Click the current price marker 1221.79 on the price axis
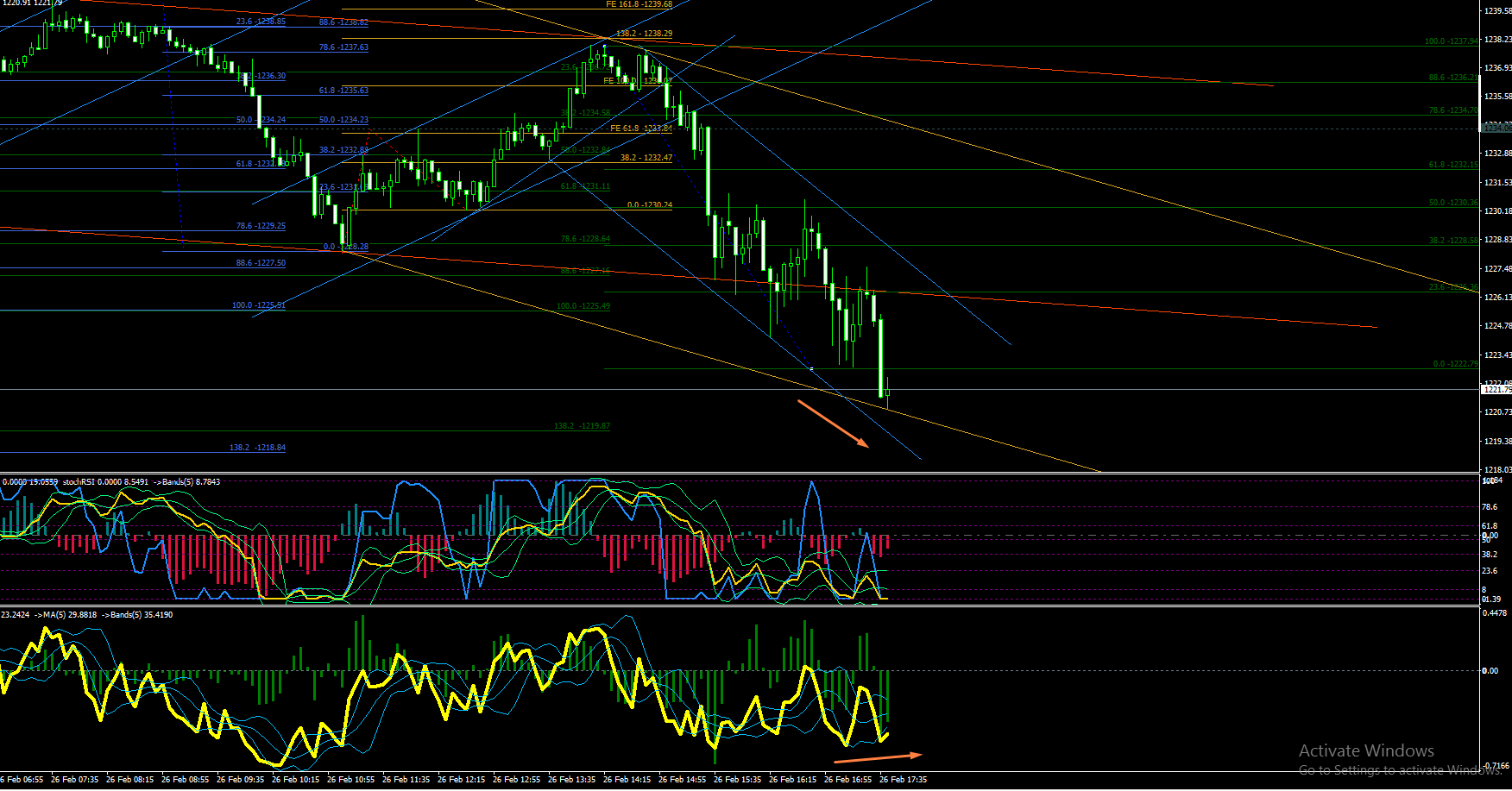Image resolution: width=1512 pixels, height=791 pixels. click(x=1496, y=390)
